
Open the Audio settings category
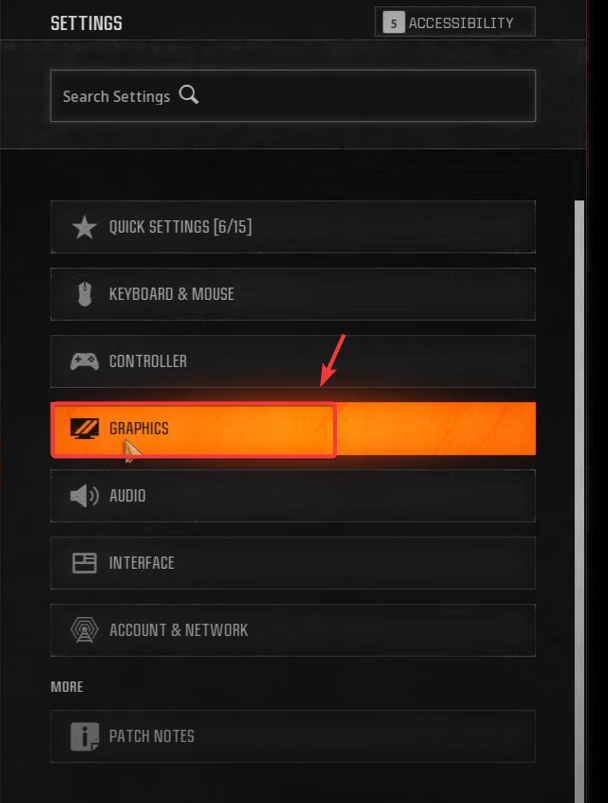[x=293, y=496]
